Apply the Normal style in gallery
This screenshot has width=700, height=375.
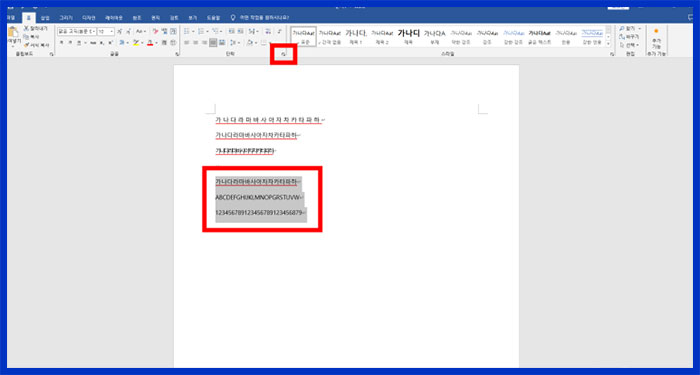(x=304, y=36)
